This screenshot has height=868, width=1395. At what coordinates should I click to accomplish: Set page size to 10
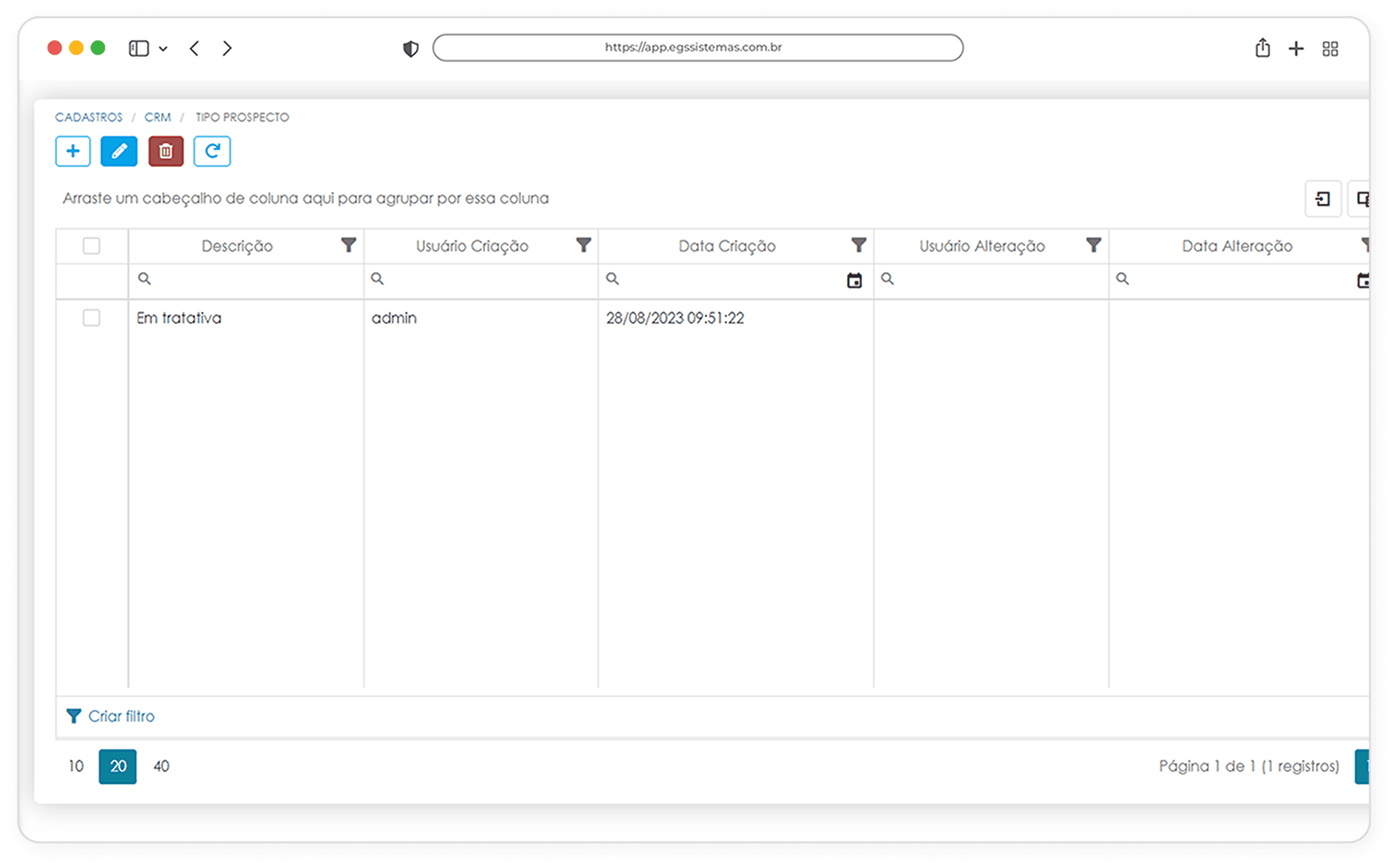click(76, 766)
